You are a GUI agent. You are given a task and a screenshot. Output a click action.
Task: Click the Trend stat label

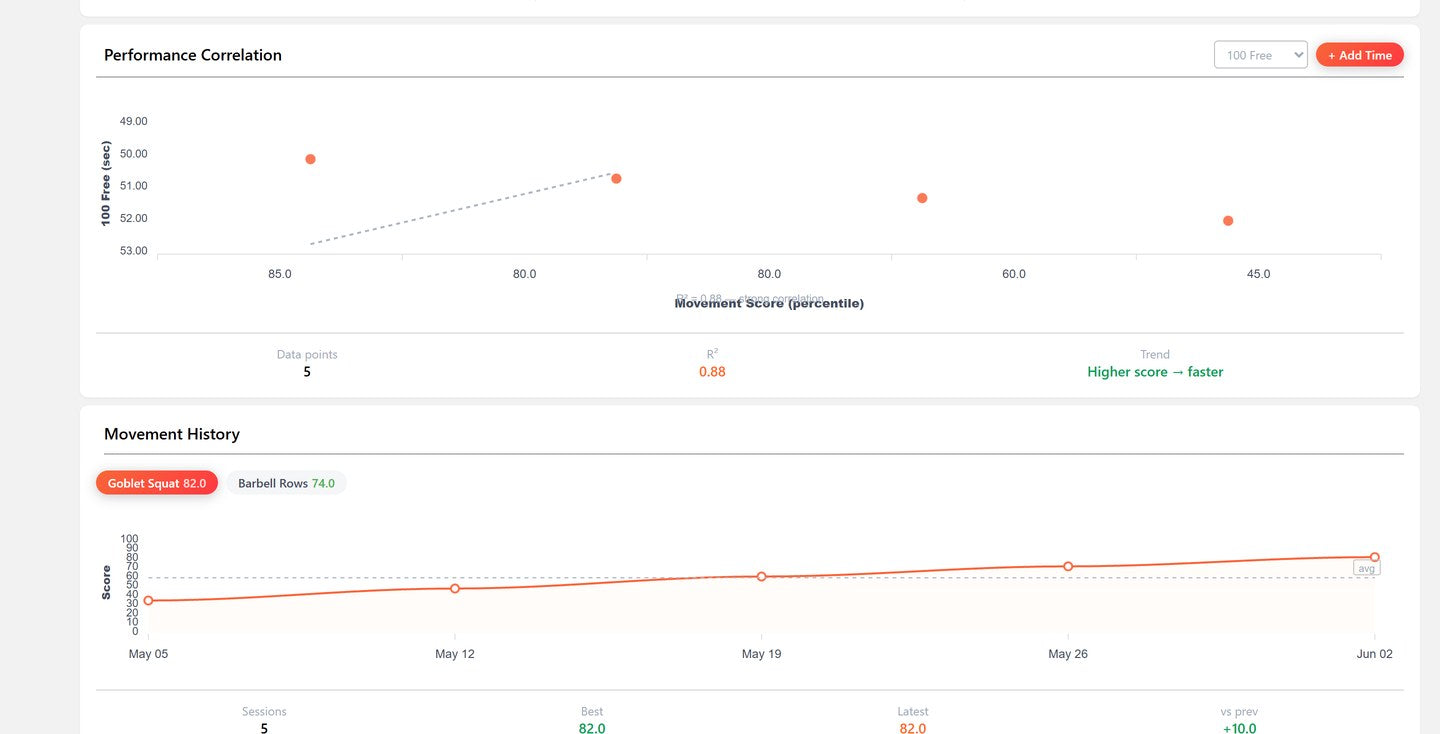coord(1155,354)
